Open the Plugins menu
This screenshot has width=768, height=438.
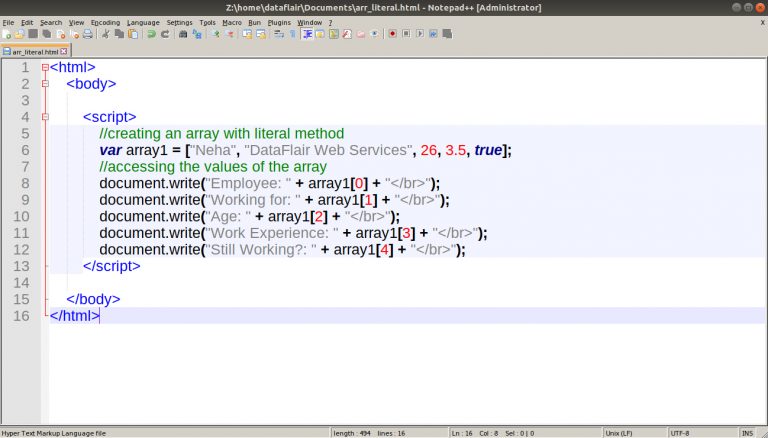click(279, 23)
